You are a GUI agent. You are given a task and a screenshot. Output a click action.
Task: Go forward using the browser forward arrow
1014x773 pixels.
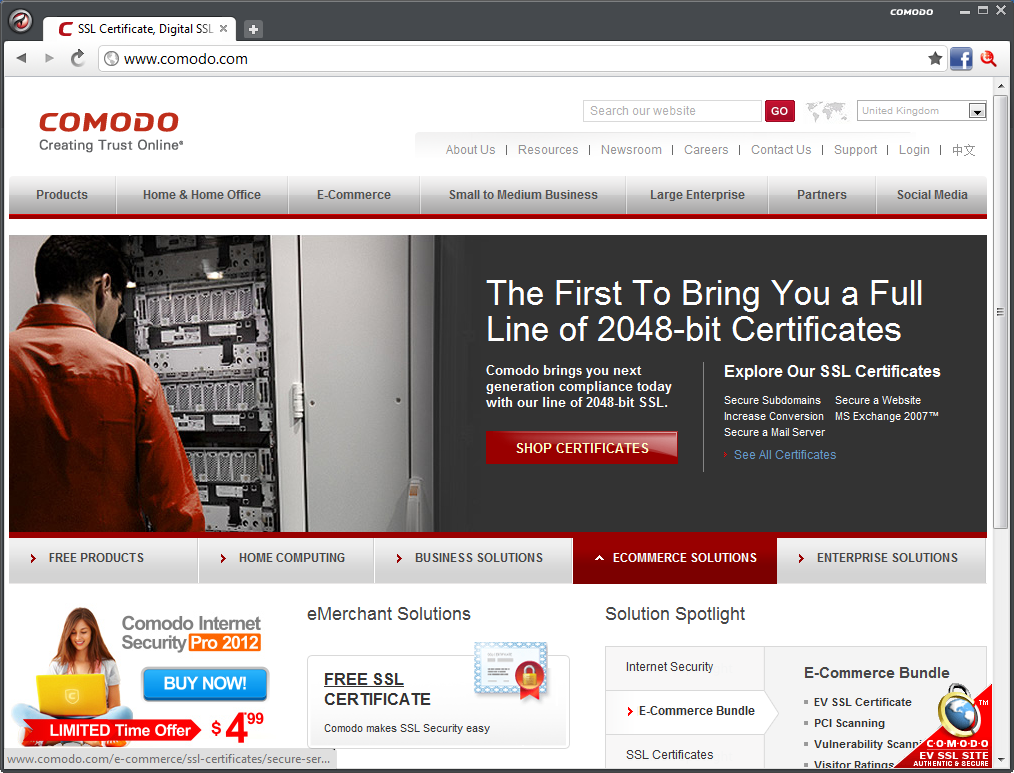(x=49, y=58)
